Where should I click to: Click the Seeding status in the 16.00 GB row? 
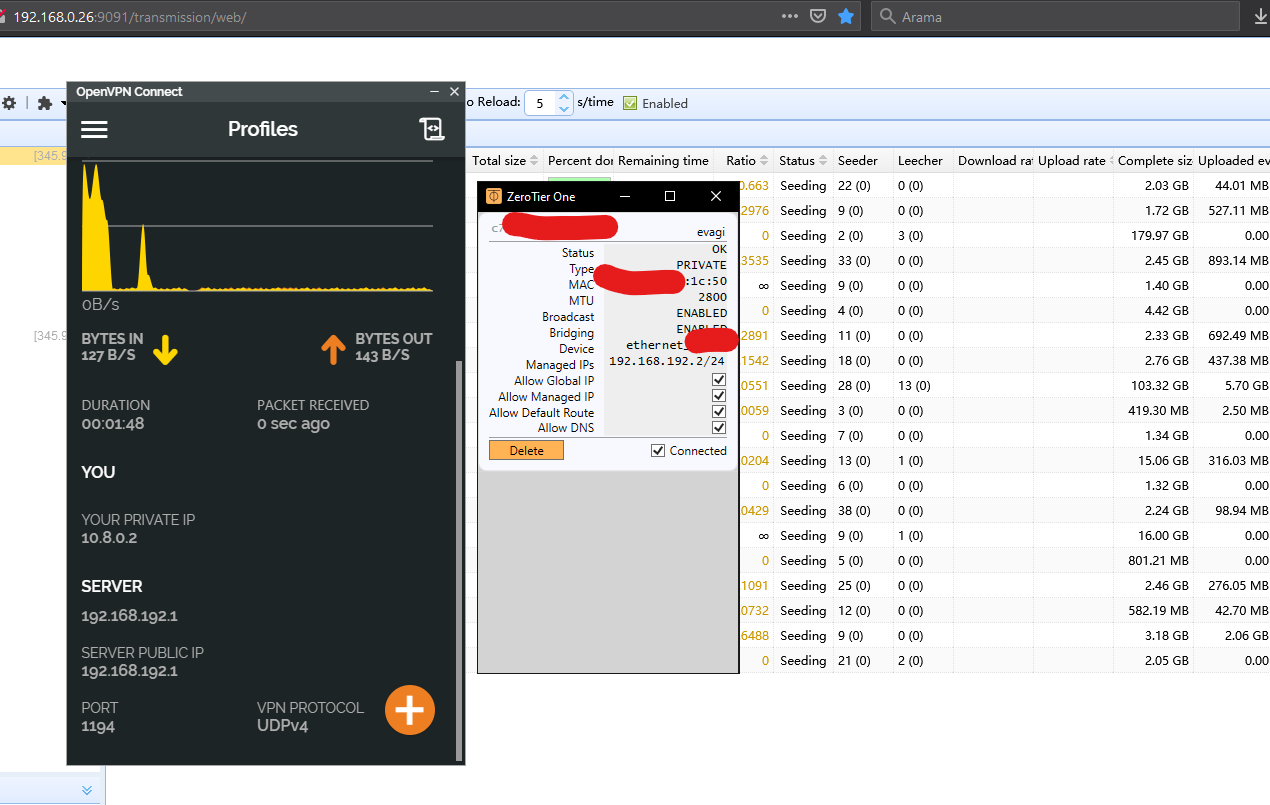click(803, 536)
